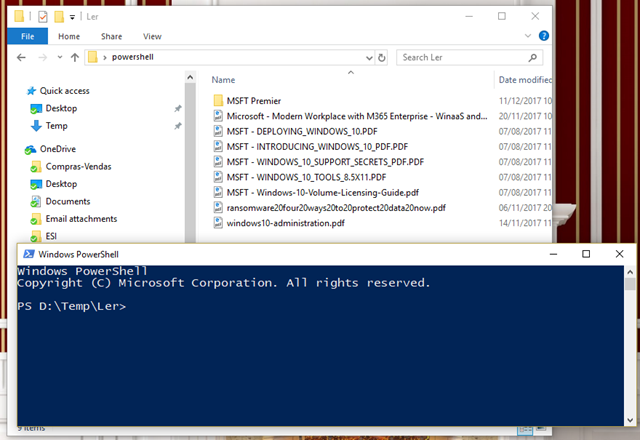This screenshot has height=440, width=640.
Task: Click the Windows PowerShell title bar icon
Action: 29,254
